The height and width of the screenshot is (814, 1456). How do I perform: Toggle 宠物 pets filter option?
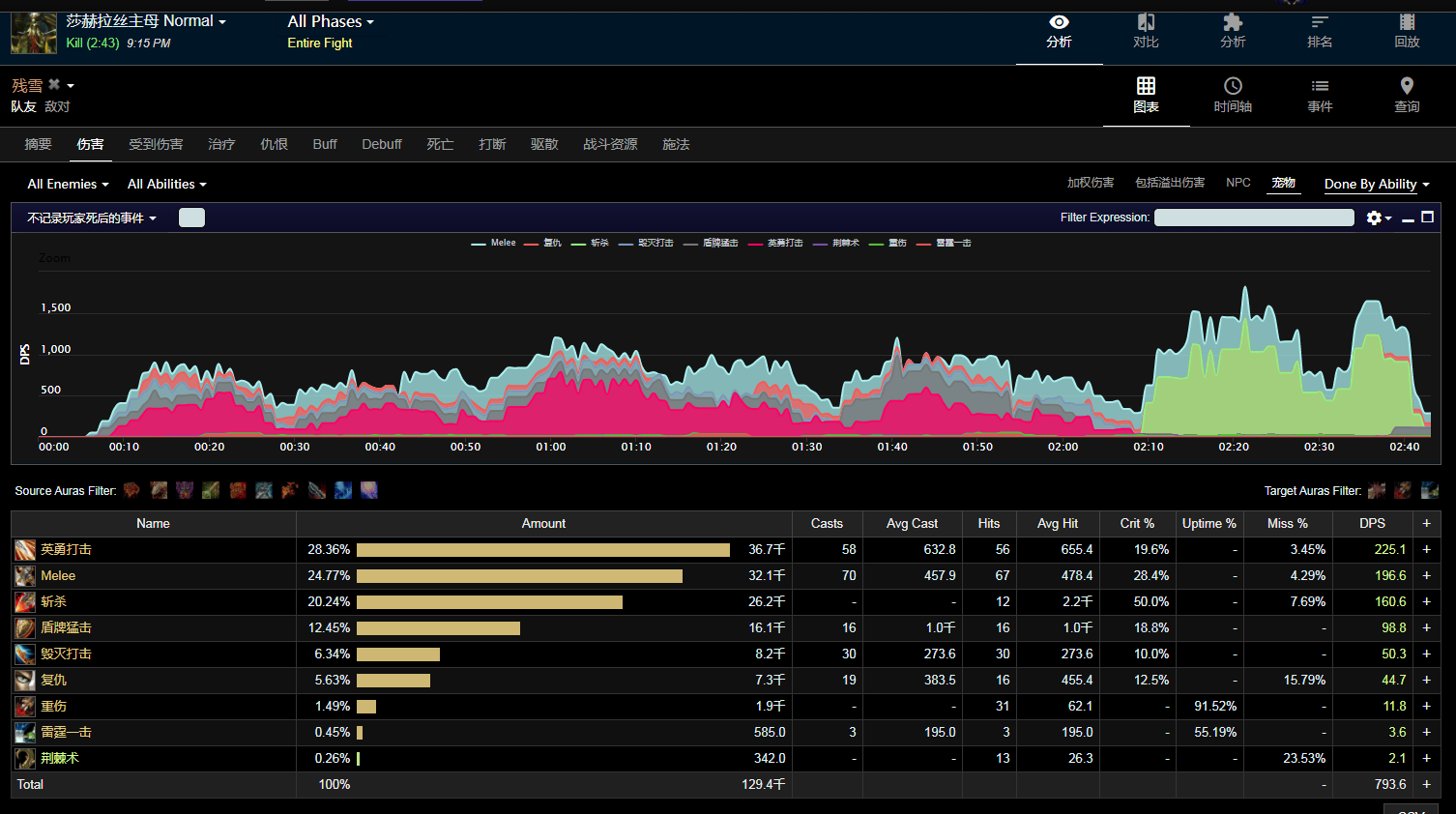tap(1283, 183)
